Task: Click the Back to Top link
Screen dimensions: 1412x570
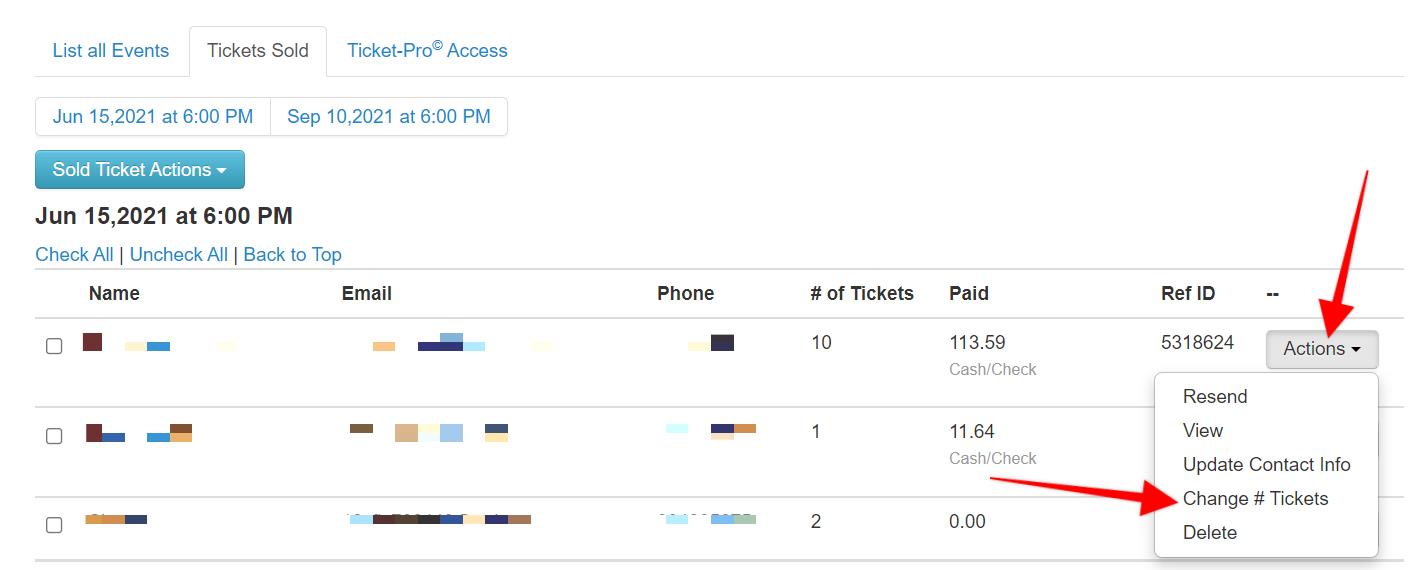Action: [x=292, y=254]
